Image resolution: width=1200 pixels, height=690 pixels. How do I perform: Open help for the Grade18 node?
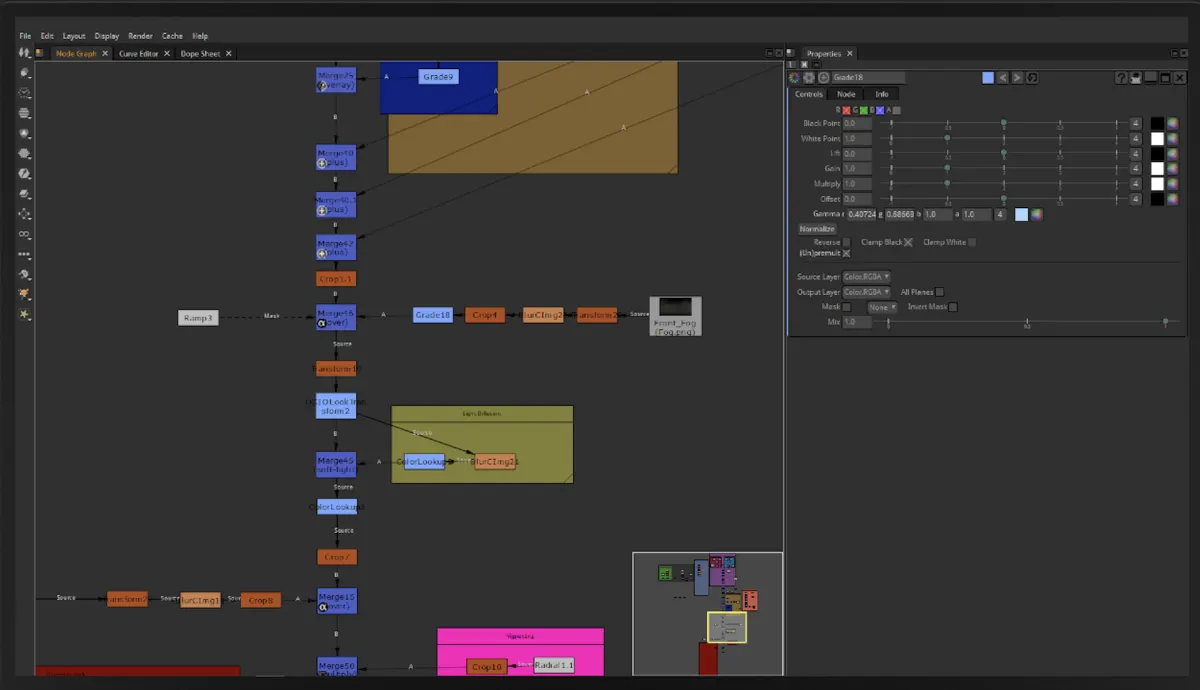pos(1121,77)
